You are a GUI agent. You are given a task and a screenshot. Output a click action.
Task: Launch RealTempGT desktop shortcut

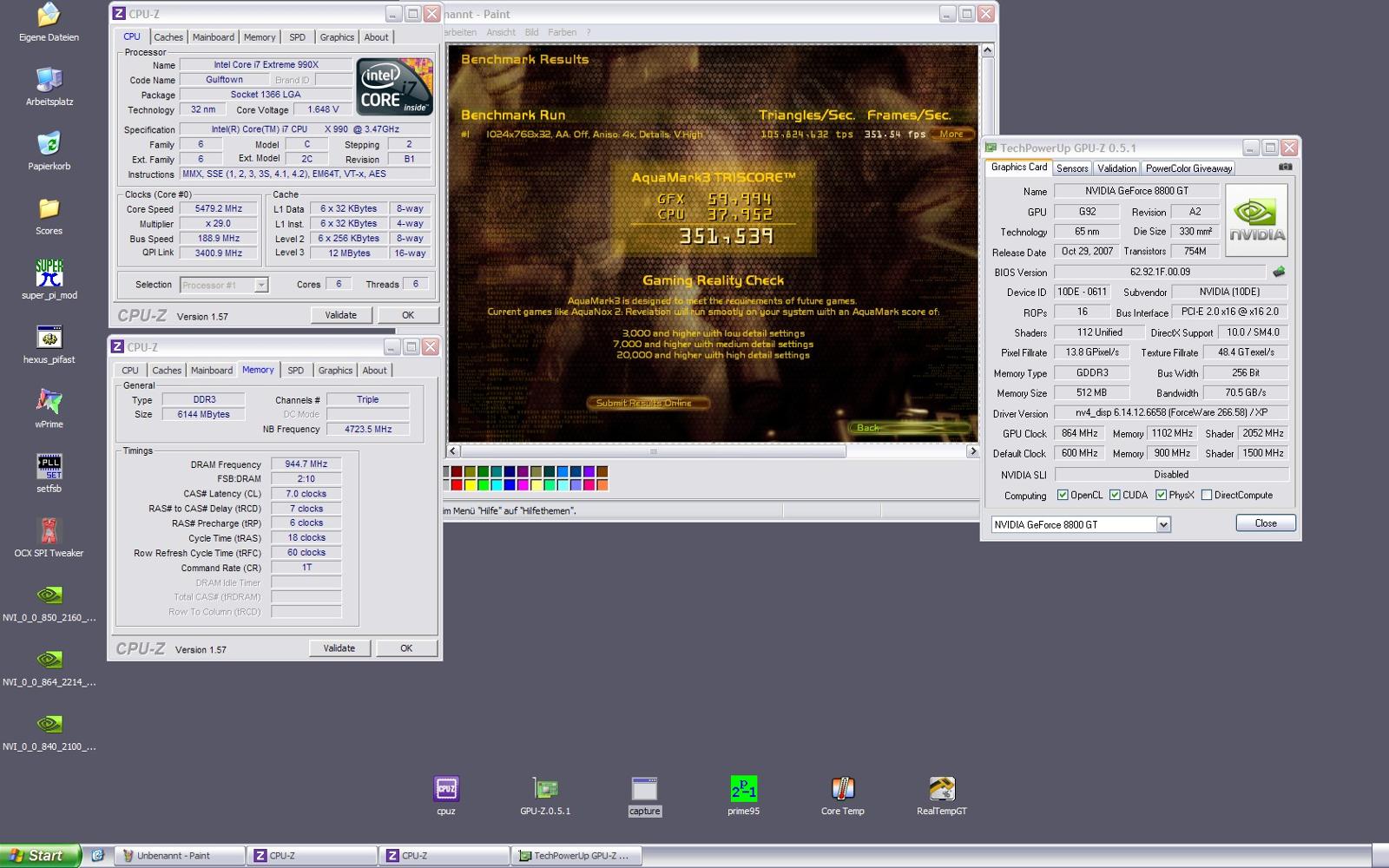click(942, 796)
